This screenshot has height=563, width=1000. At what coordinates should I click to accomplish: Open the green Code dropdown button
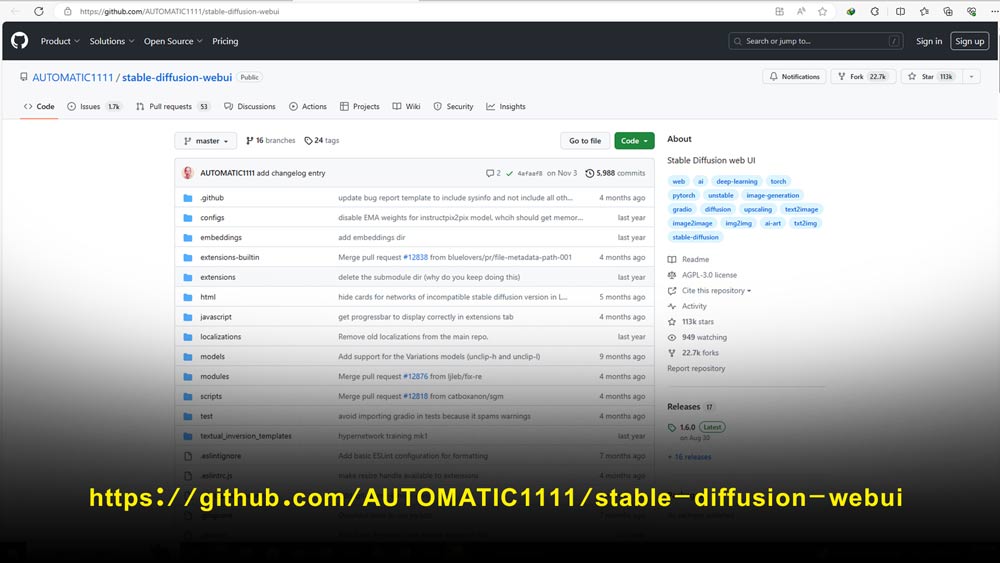pyautogui.click(x=634, y=141)
